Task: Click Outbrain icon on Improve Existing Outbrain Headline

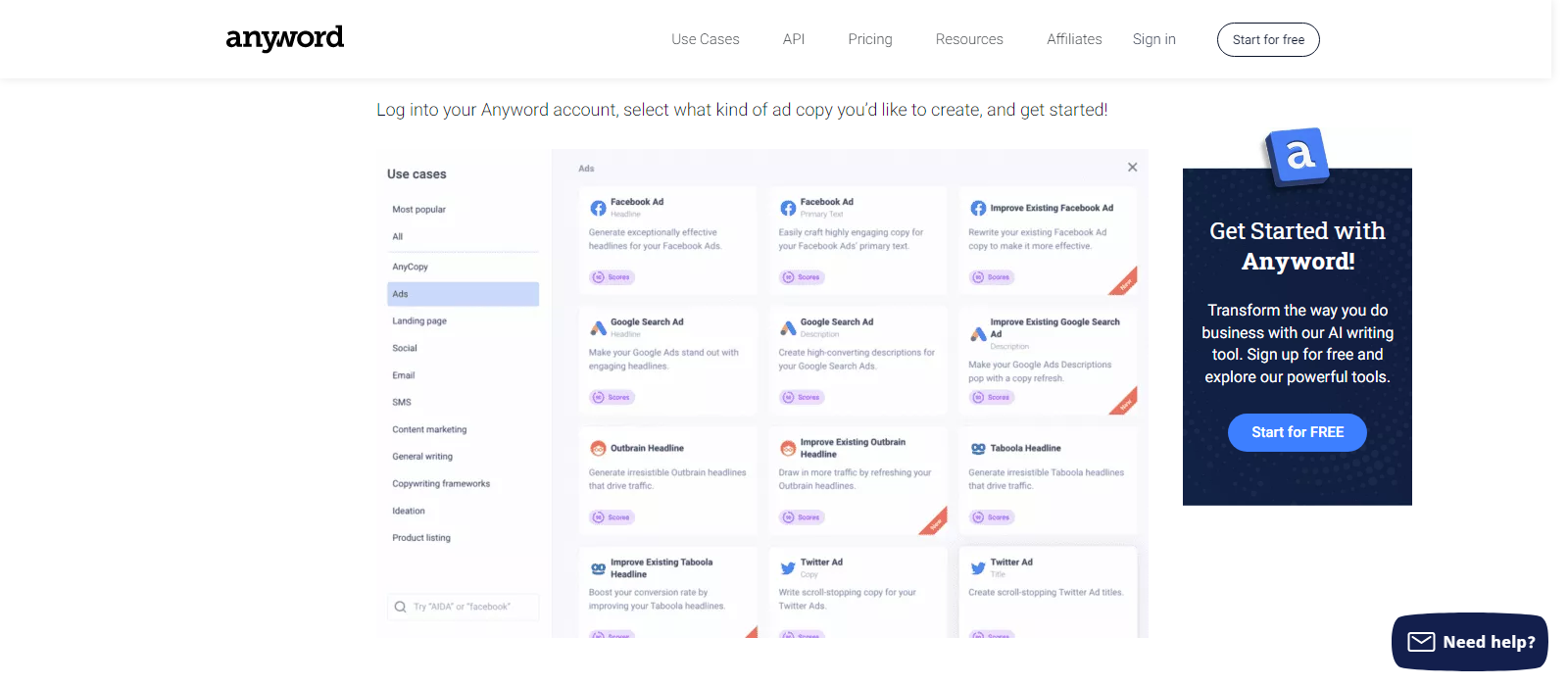Action: pos(788,448)
